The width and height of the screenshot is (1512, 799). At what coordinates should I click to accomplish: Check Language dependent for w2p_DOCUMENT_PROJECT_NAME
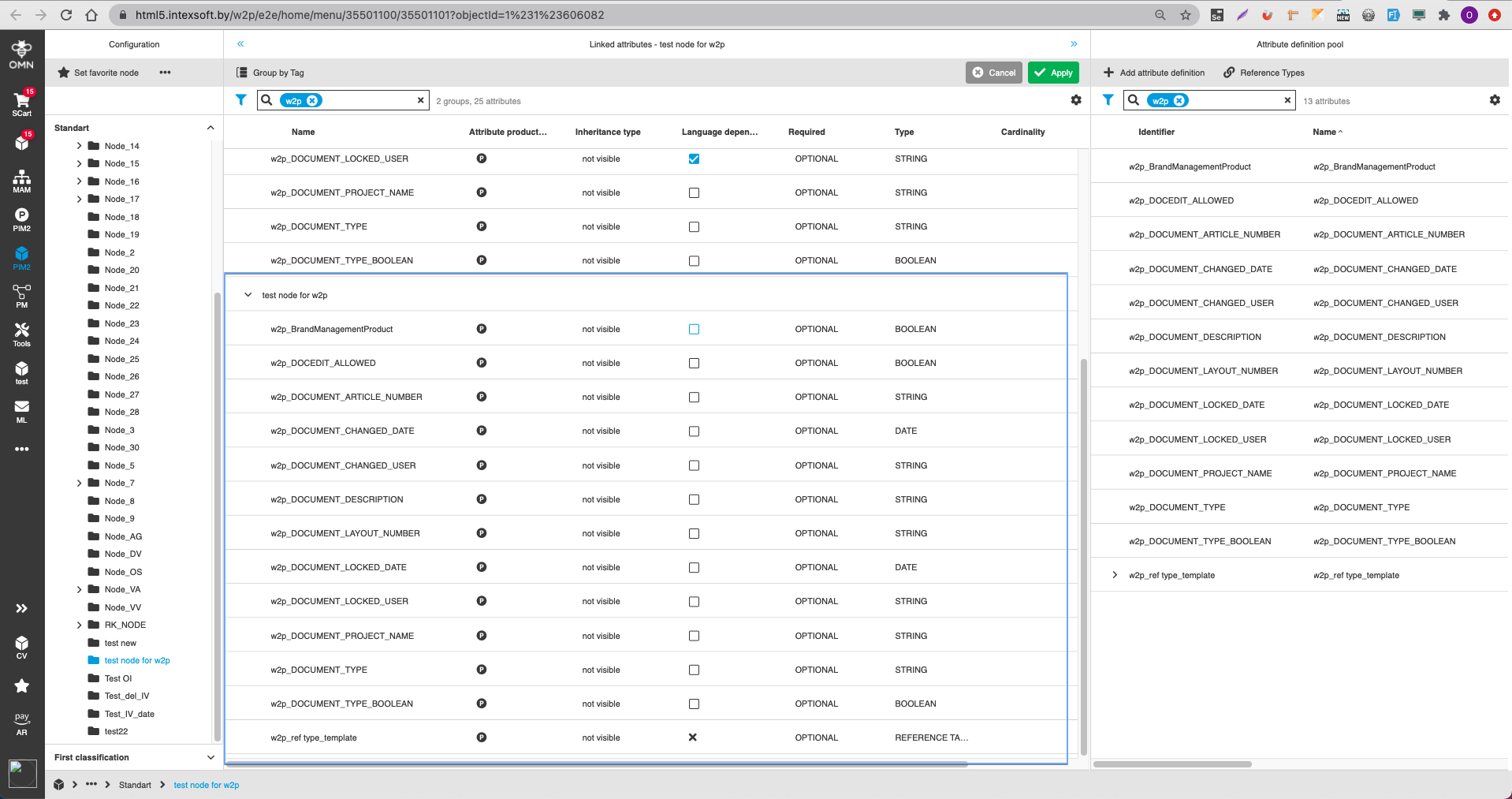click(x=694, y=192)
